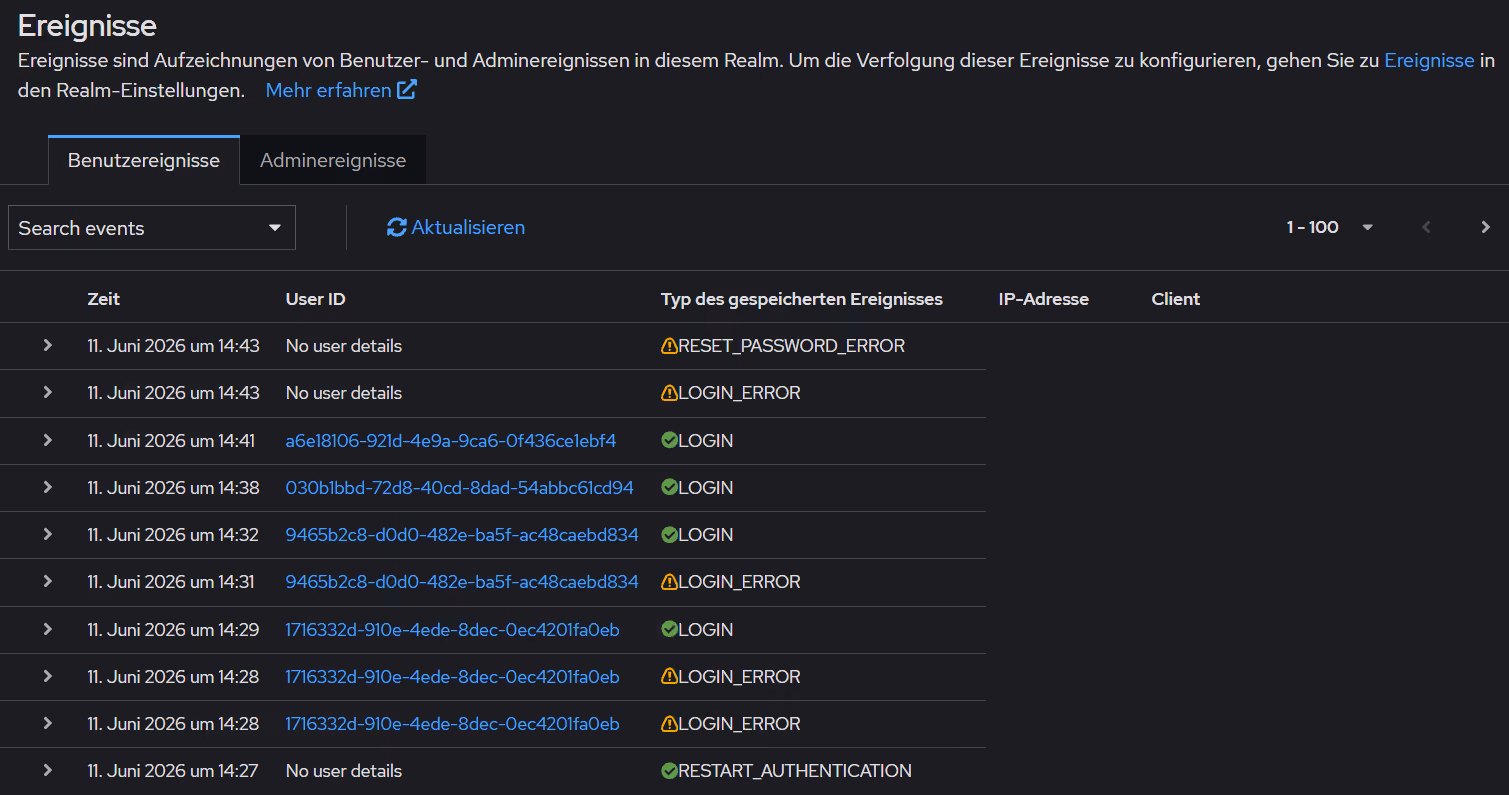Click the User ID column header

(316, 299)
